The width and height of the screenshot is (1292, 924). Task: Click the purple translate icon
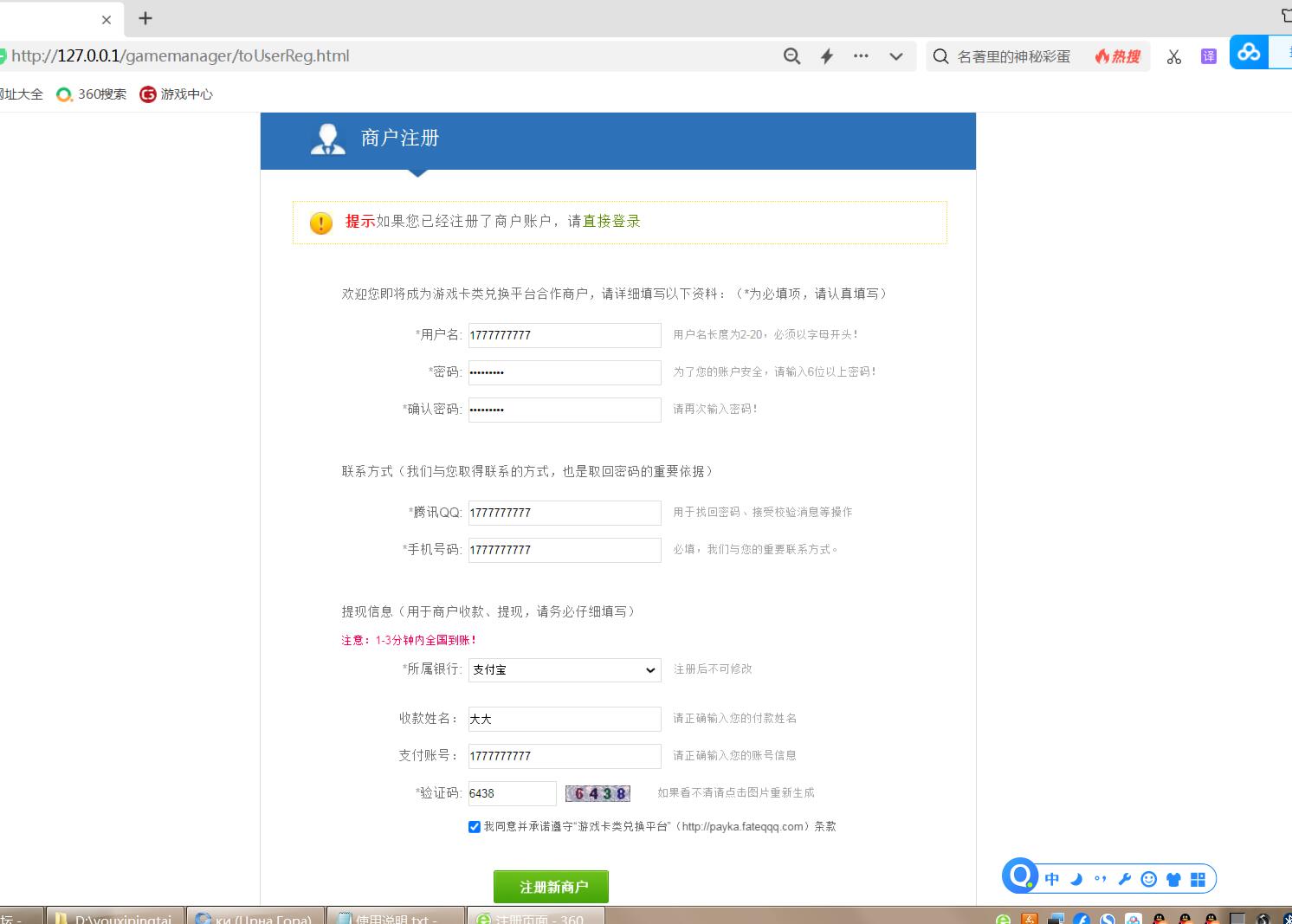[1209, 56]
